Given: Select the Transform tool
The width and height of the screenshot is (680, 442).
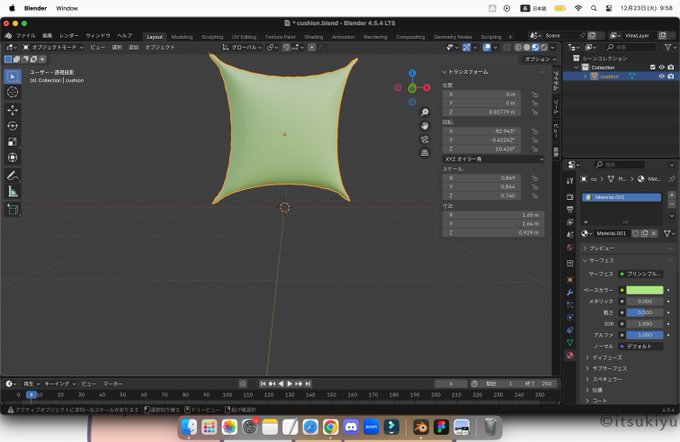Looking at the screenshot, I should coord(13,157).
